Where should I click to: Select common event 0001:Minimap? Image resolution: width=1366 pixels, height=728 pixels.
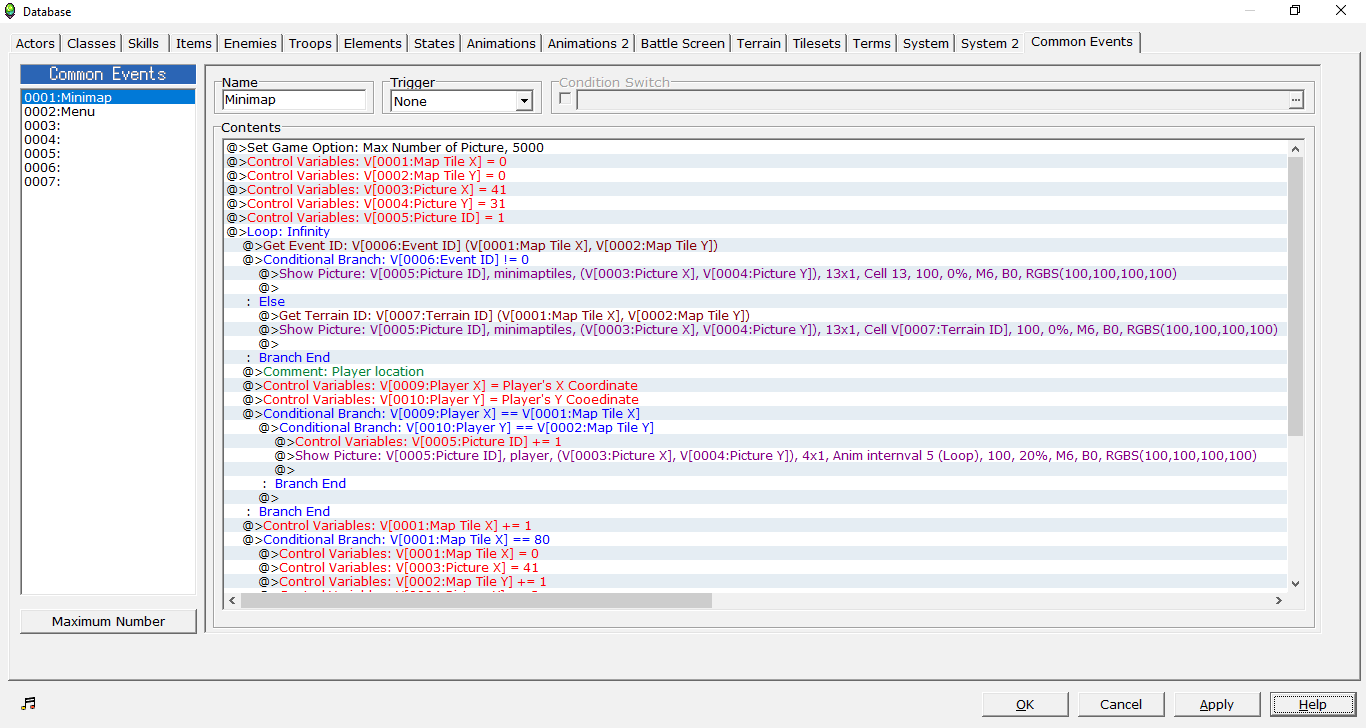[x=108, y=97]
